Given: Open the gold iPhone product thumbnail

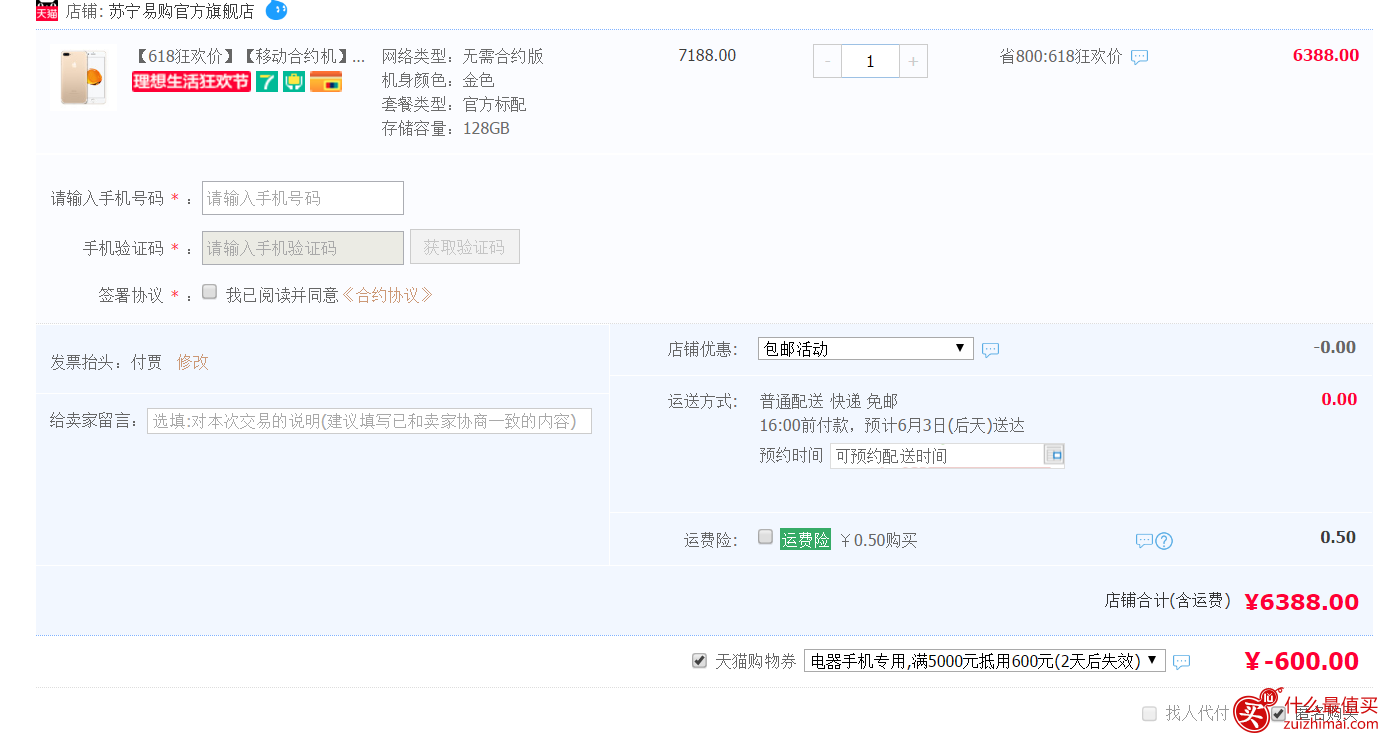Looking at the screenshot, I should point(84,75).
